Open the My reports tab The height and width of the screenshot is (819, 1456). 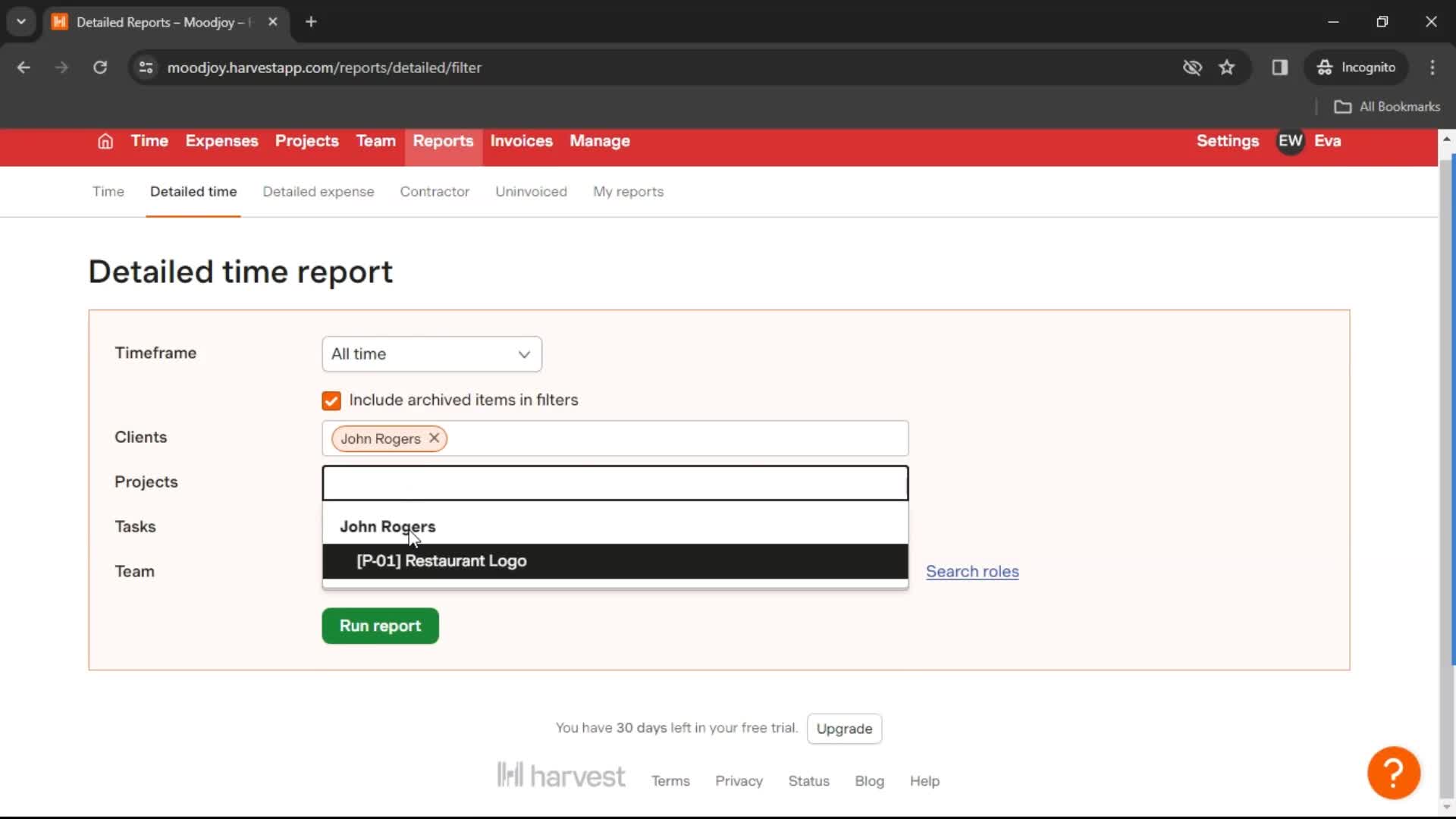click(x=628, y=191)
